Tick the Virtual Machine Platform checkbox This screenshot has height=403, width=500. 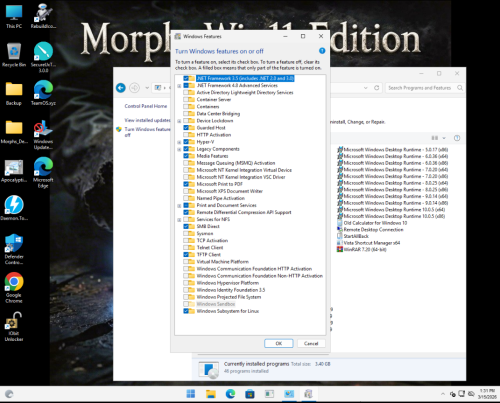[x=186, y=262]
